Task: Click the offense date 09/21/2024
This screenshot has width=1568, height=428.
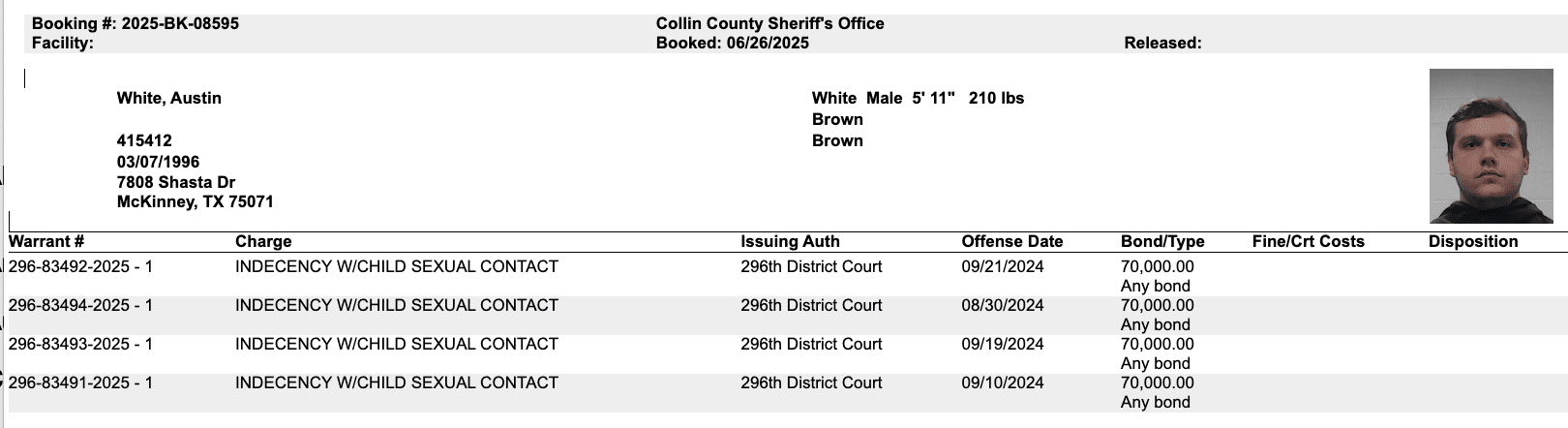Action: pyautogui.click(x=1002, y=266)
